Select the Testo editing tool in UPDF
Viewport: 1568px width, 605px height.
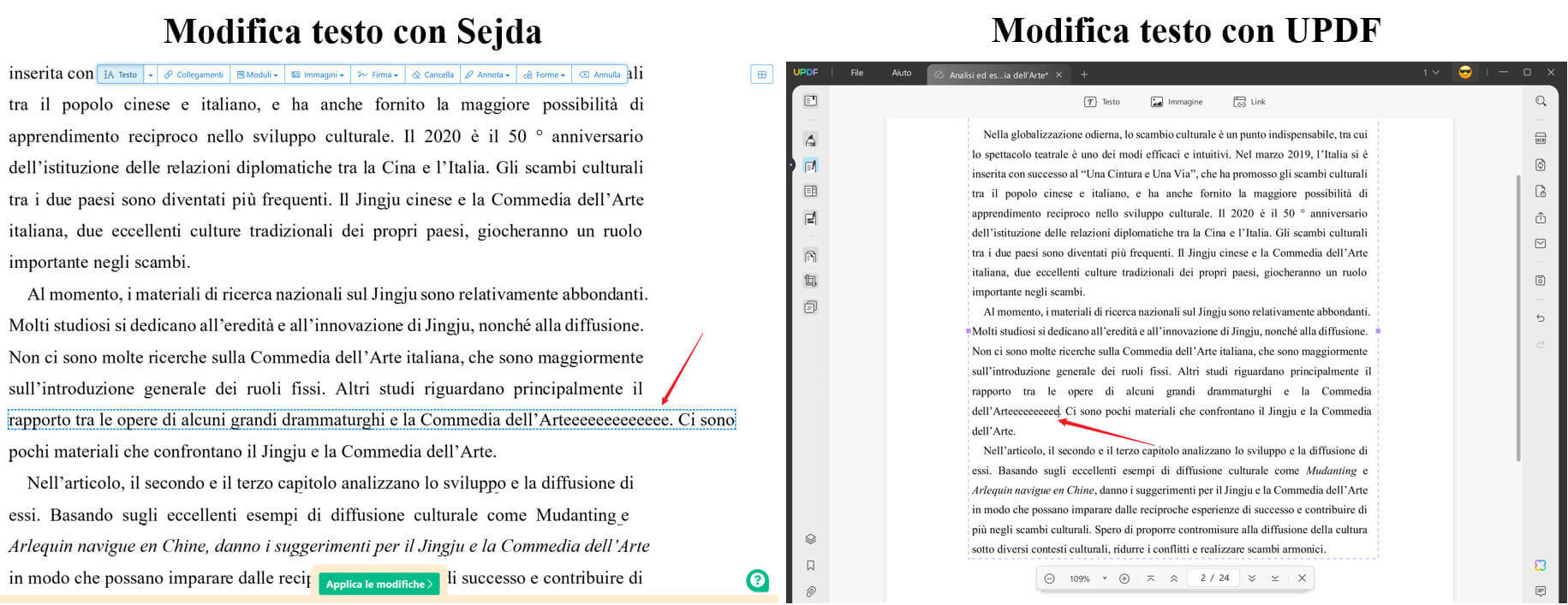tap(1102, 102)
